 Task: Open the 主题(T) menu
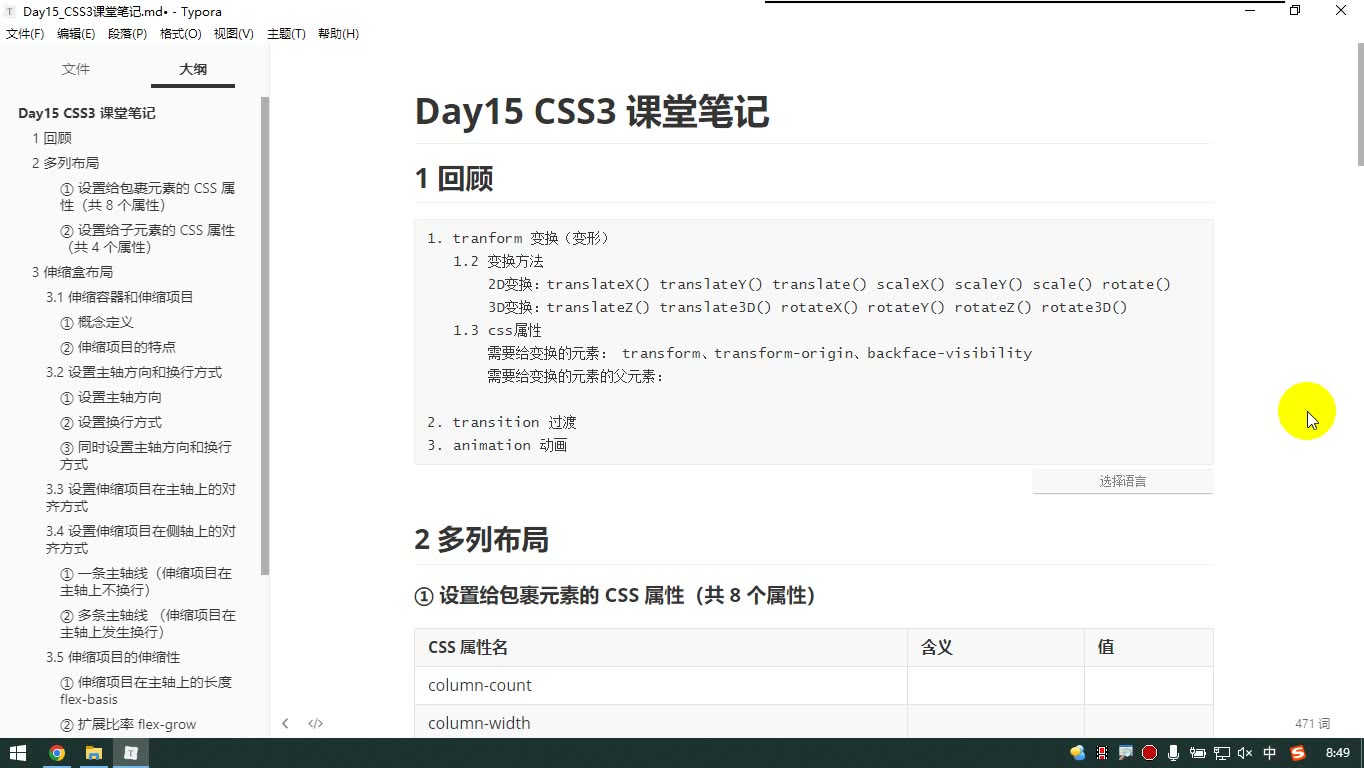286,34
